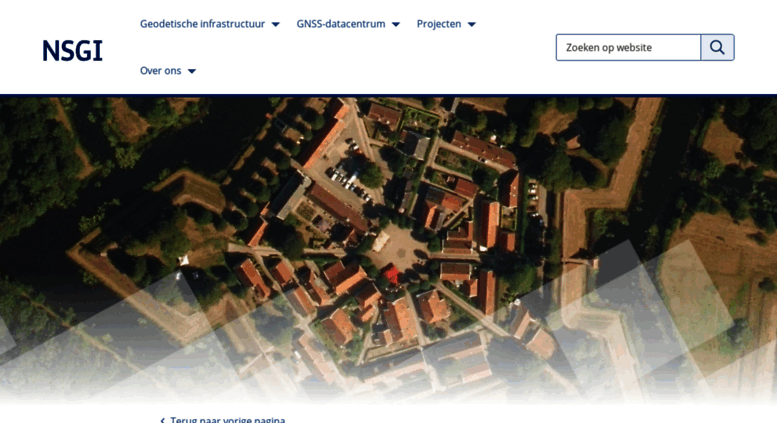This screenshot has height=423, width=777.
Task: Click the long orange-roofed building near the photo top
Action: pyautogui.click(x=323, y=139)
